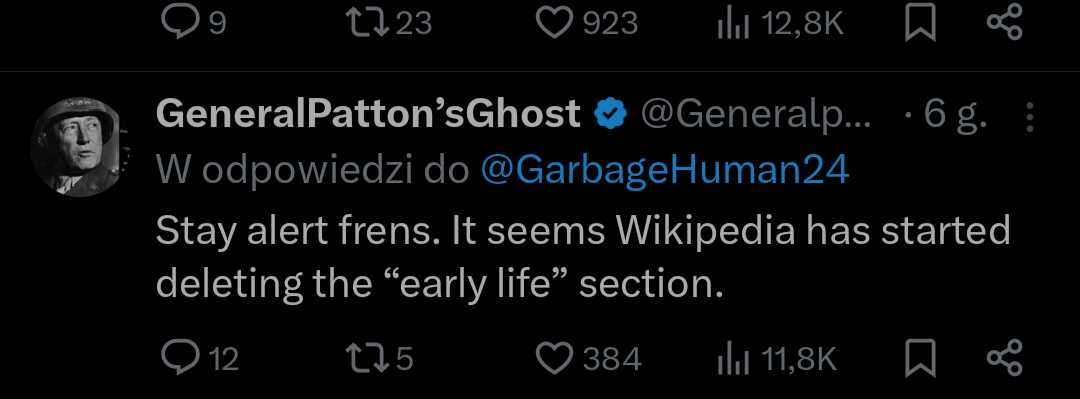This screenshot has width=1080, height=399.
Task: View analytics showing 11,8K views
Action: 776,359
